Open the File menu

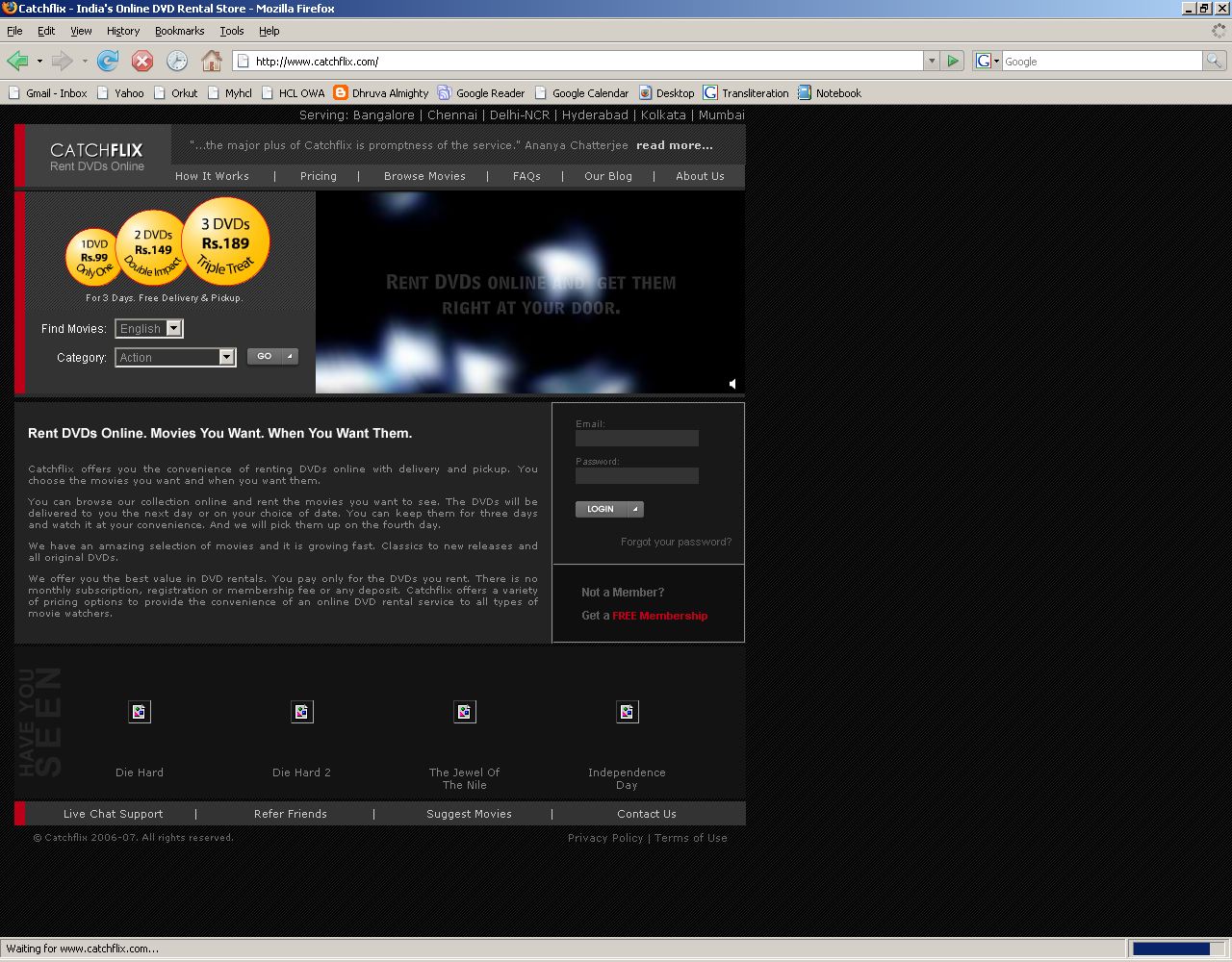[14, 31]
